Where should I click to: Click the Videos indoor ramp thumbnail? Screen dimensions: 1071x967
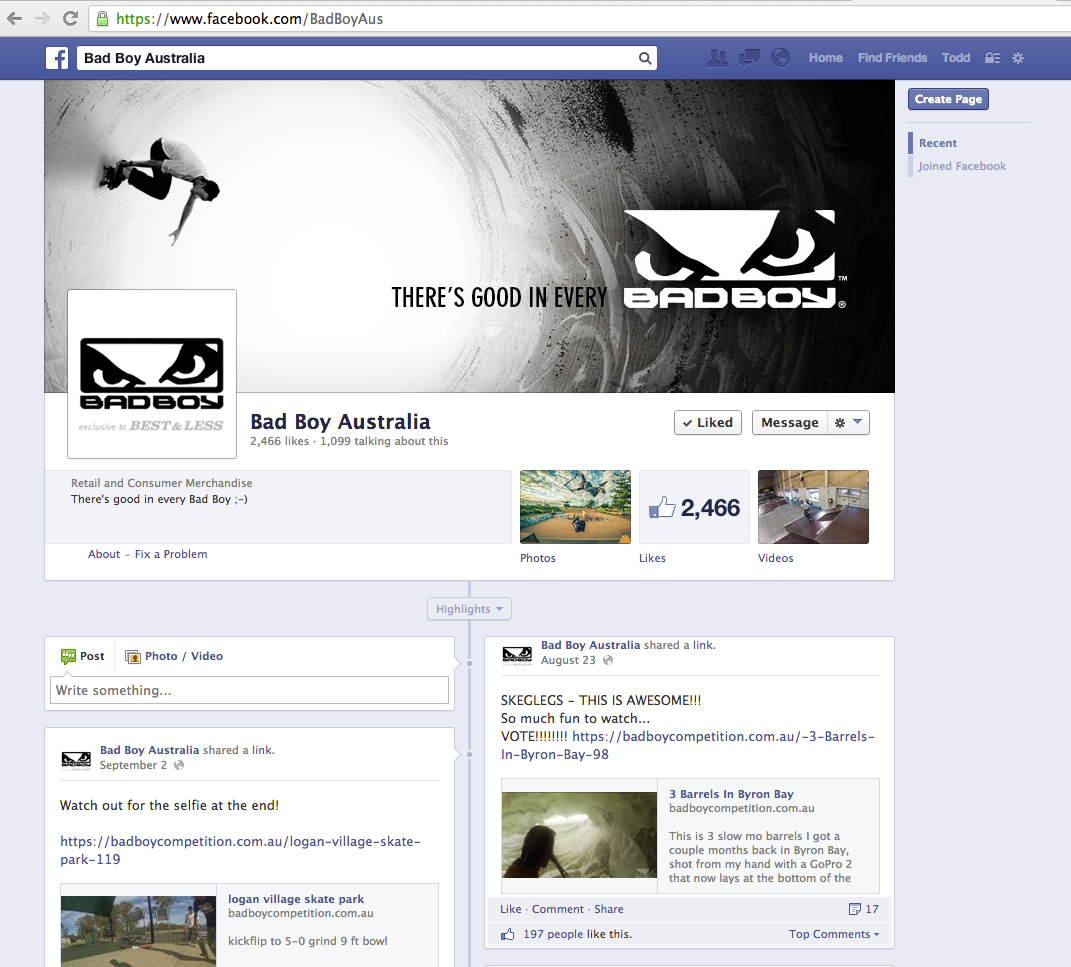813,507
